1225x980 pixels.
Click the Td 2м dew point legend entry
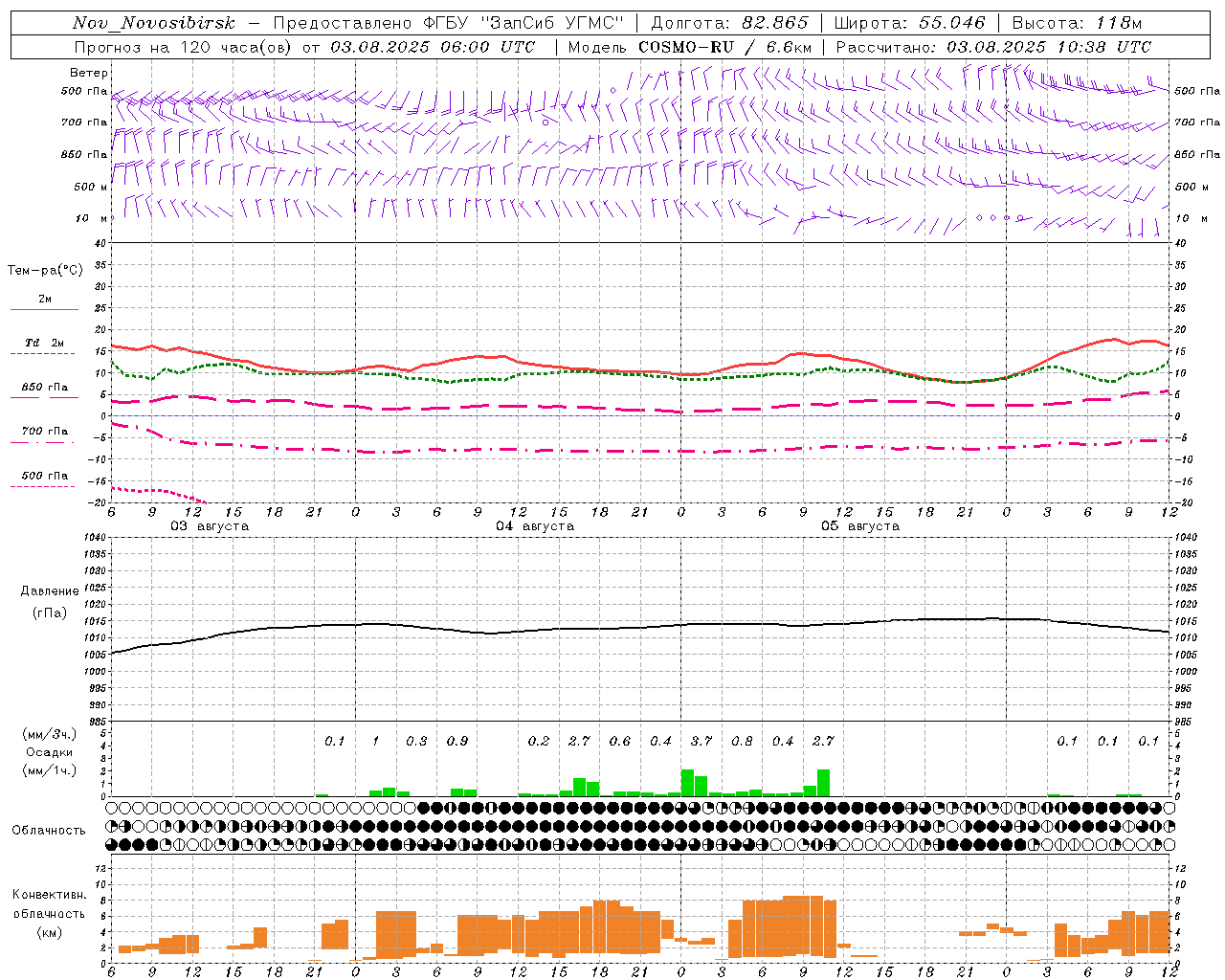click(x=45, y=343)
